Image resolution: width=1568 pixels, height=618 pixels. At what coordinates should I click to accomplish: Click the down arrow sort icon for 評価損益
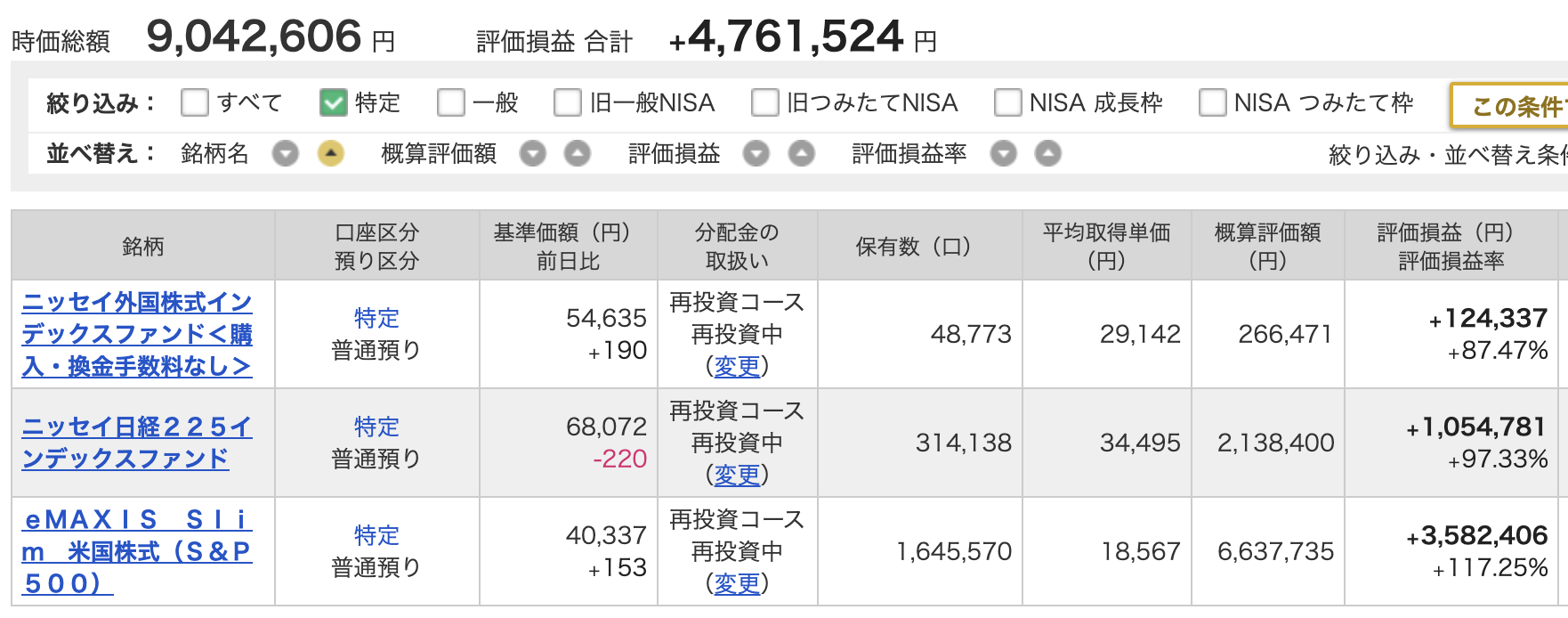tap(756, 154)
